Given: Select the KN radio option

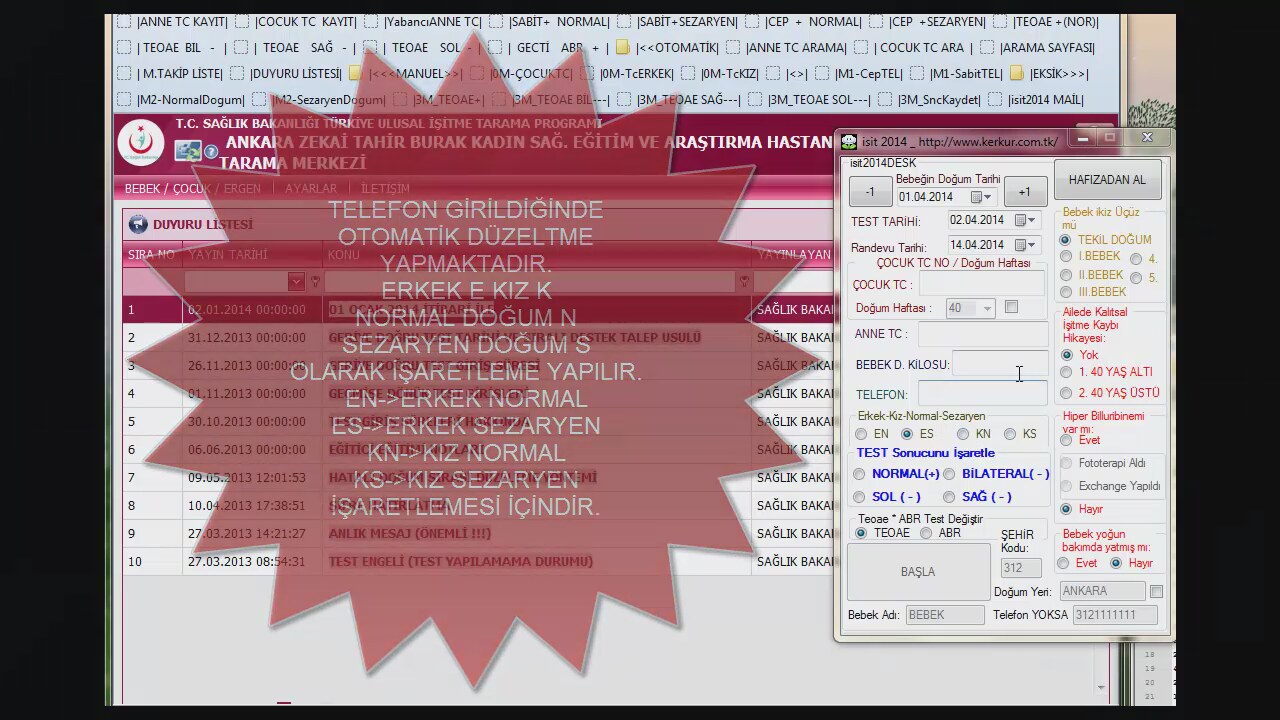Looking at the screenshot, I should click(x=962, y=434).
